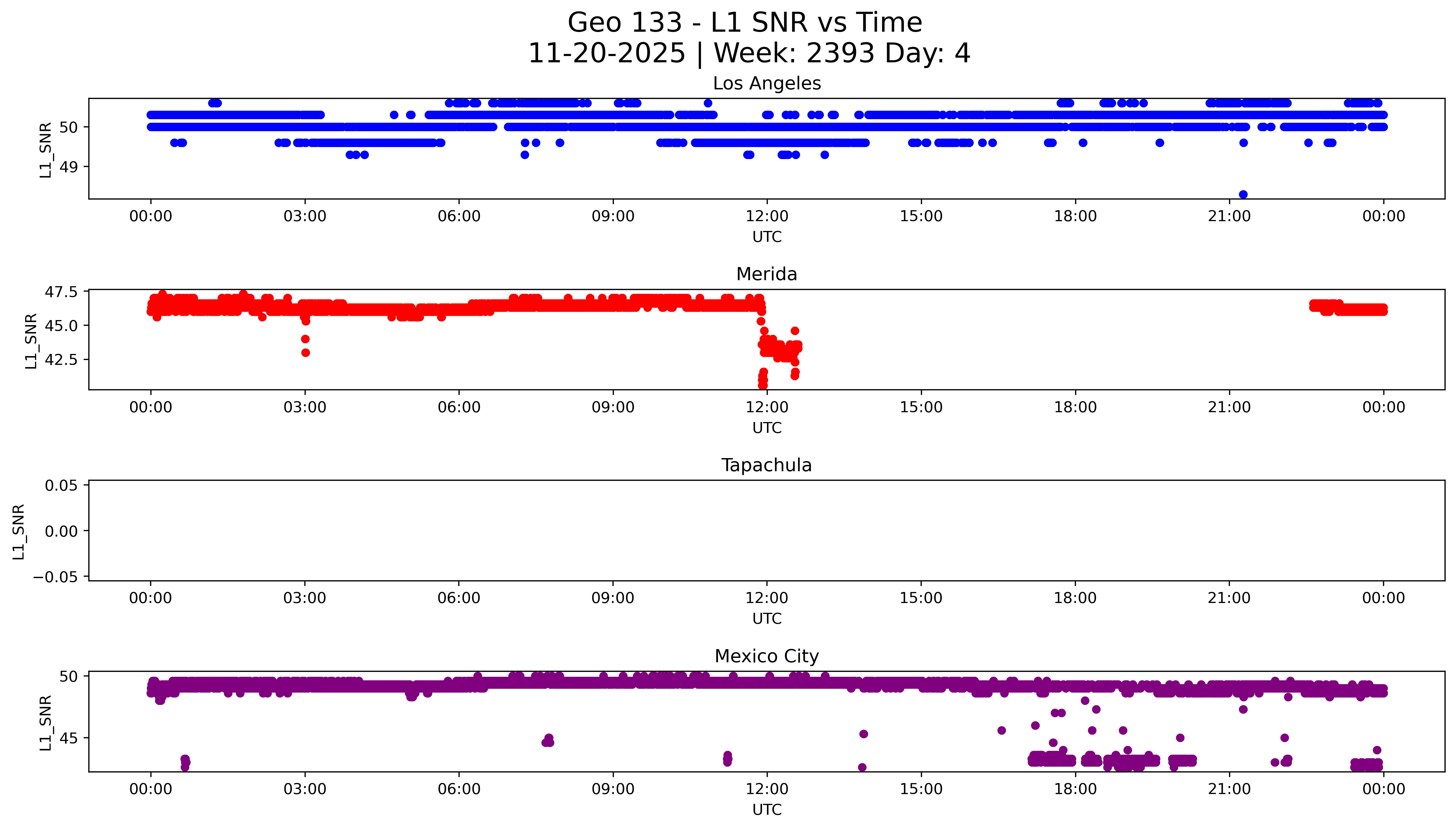The width and height of the screenshot is (1456, 829).
Task: Click the 'Tapachula' subplot title
Action: click(x=766, y=465)
